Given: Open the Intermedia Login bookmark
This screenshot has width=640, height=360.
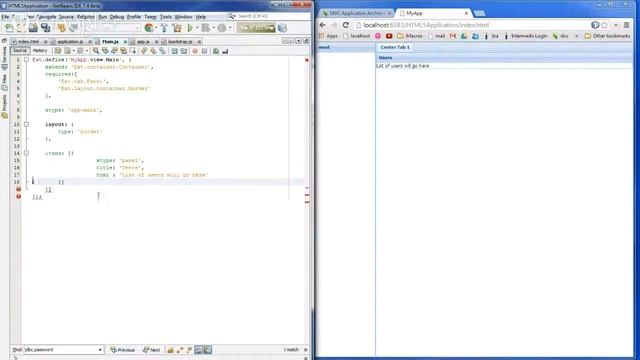Looking at the screenshot, I should tap(525, 36).
